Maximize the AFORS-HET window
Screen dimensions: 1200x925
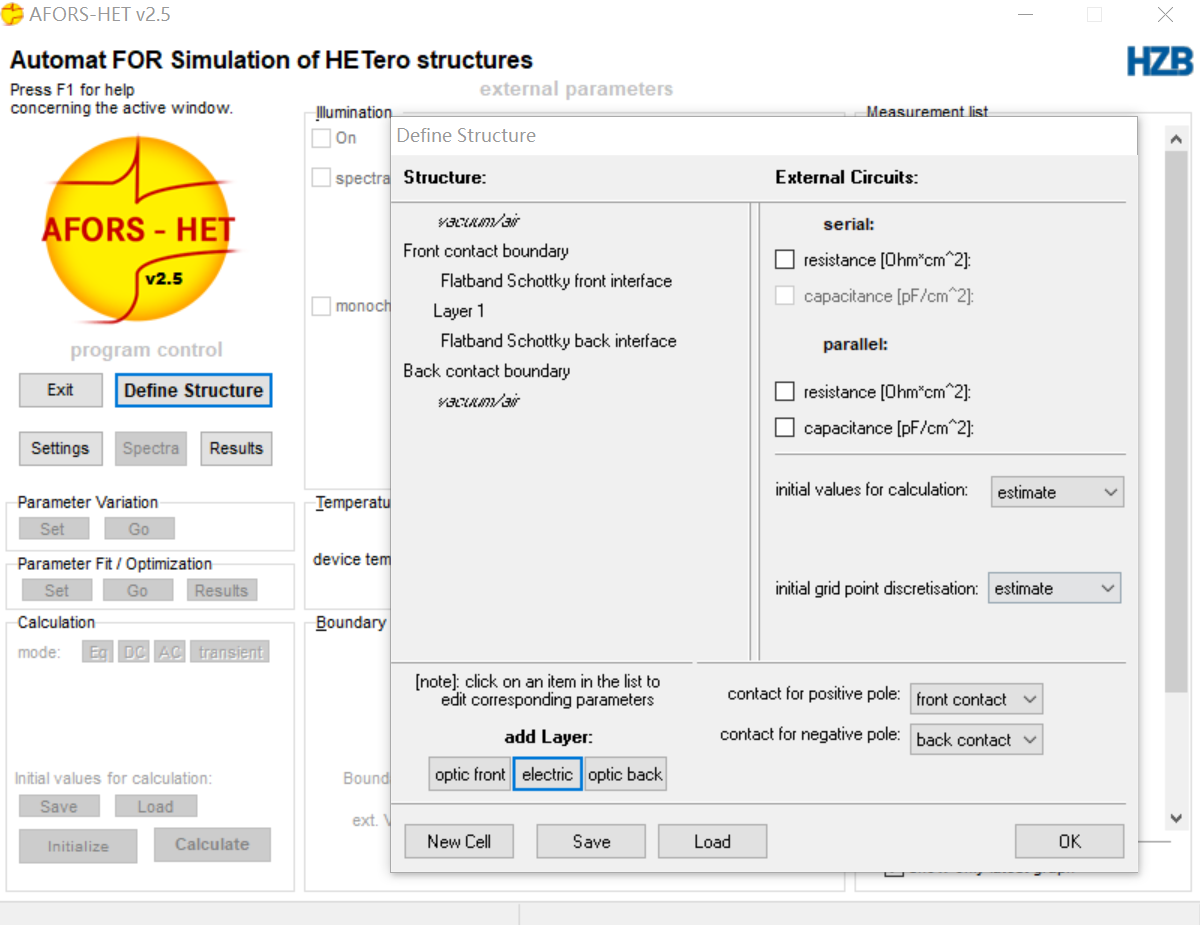pos(1094,14)
